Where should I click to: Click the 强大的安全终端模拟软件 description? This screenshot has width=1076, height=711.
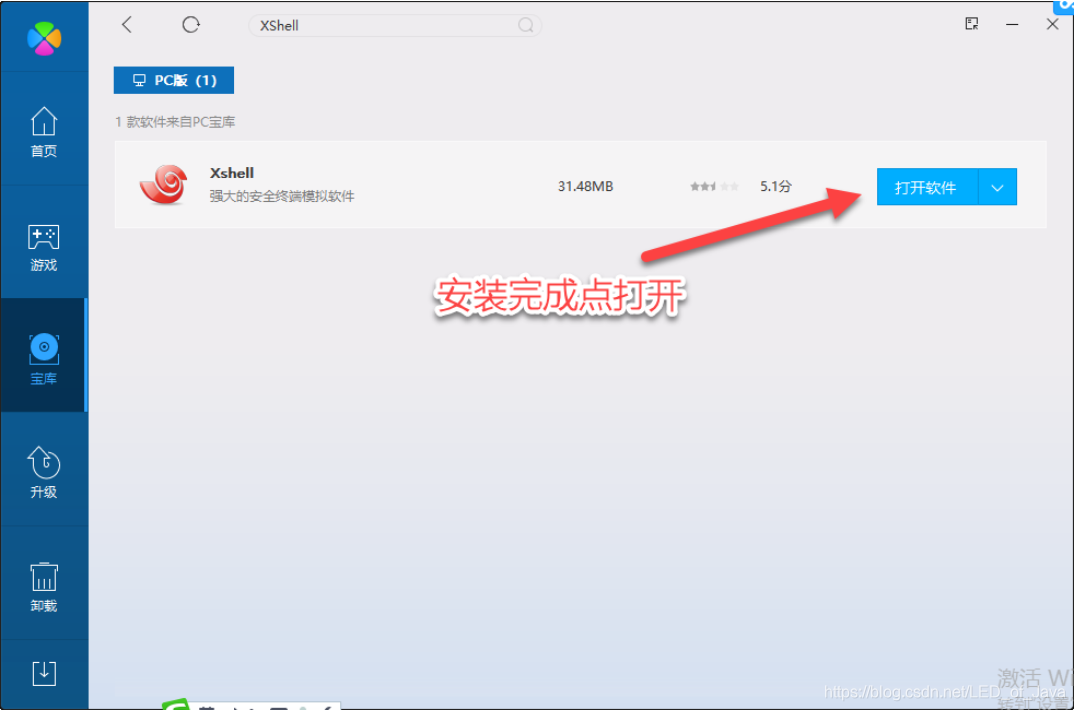282,197
